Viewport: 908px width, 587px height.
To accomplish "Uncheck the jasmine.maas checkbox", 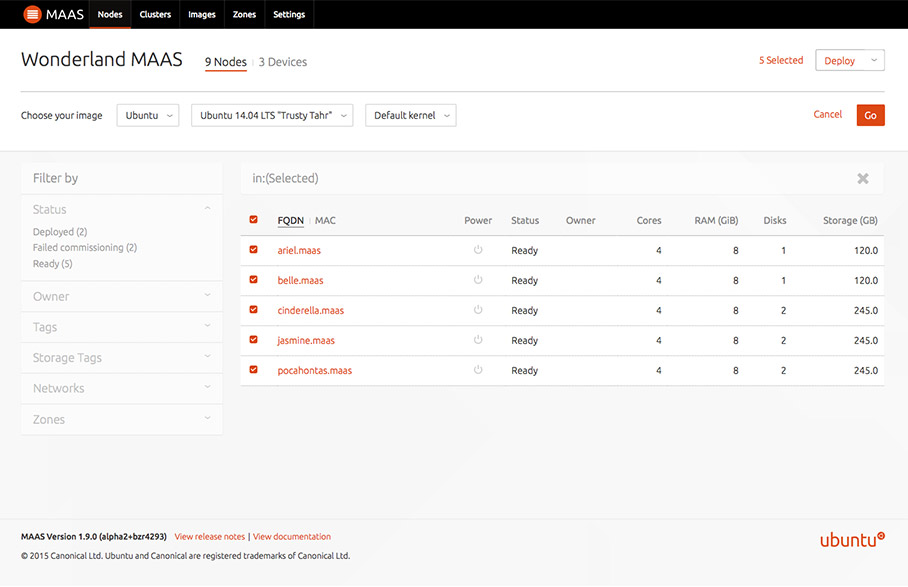I will [254, 340].
